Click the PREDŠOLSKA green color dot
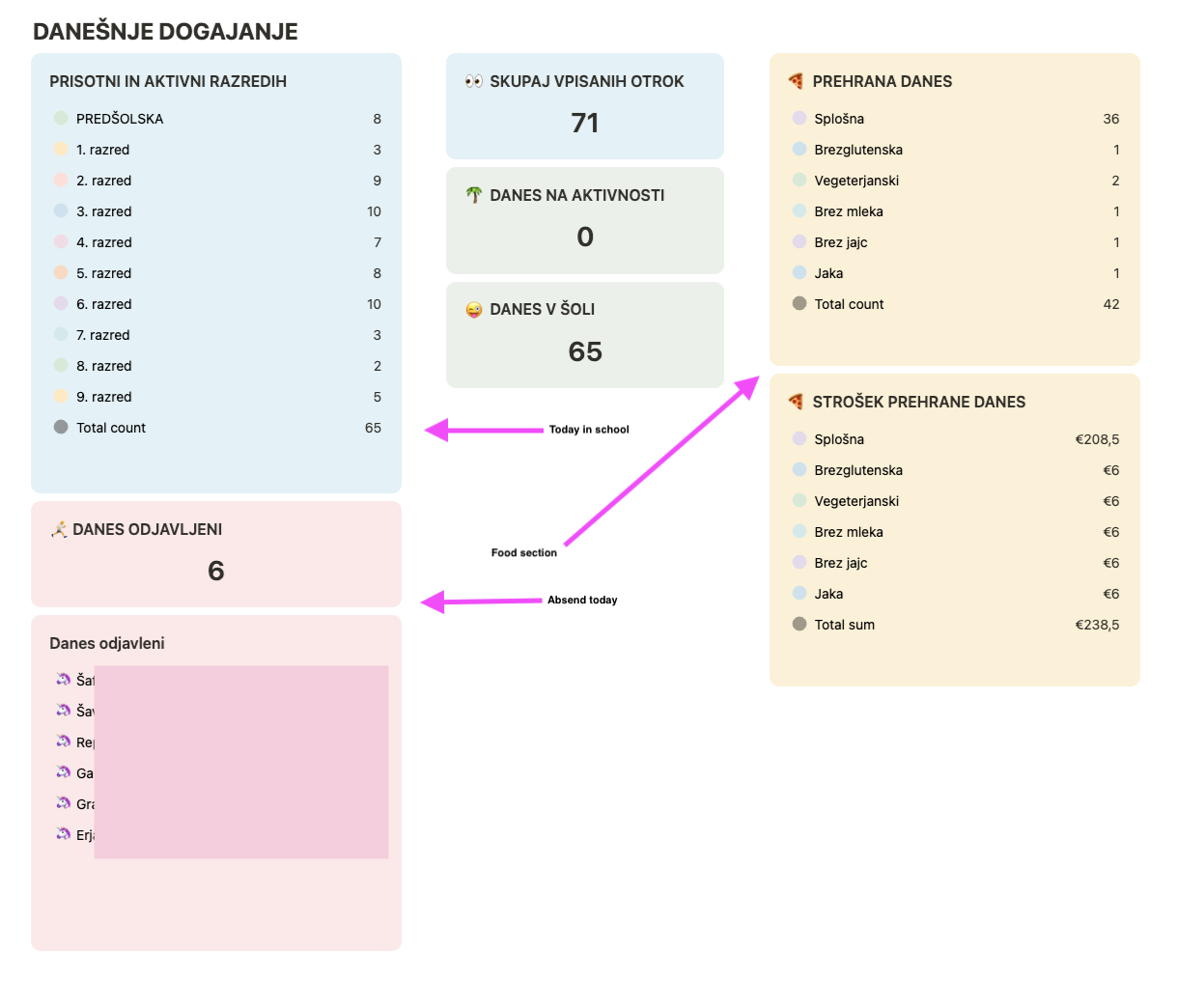The height and width of the screenshot is (1007, 1204). [x=61, y=118]
